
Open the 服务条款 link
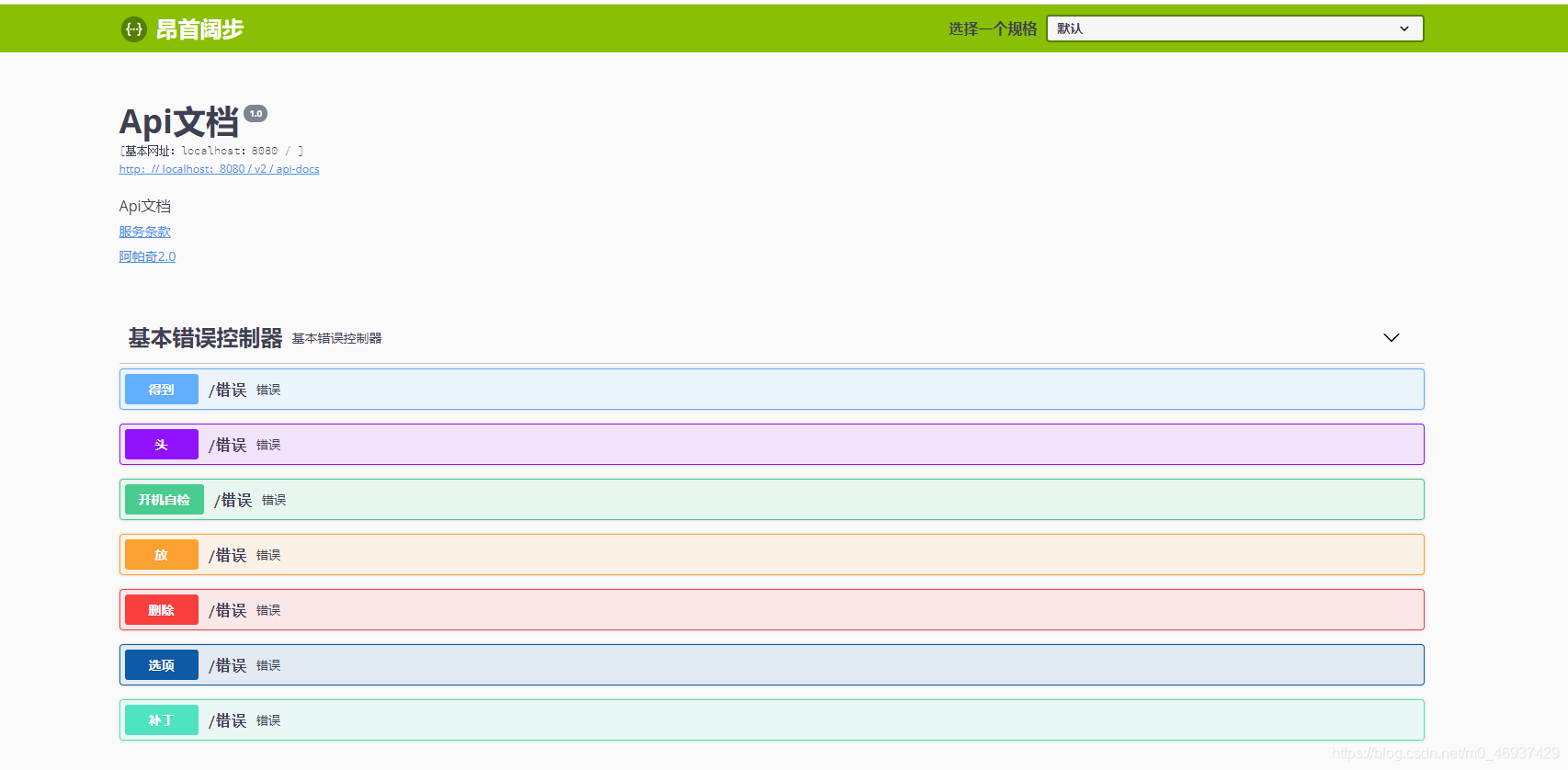tap(144, 232)
